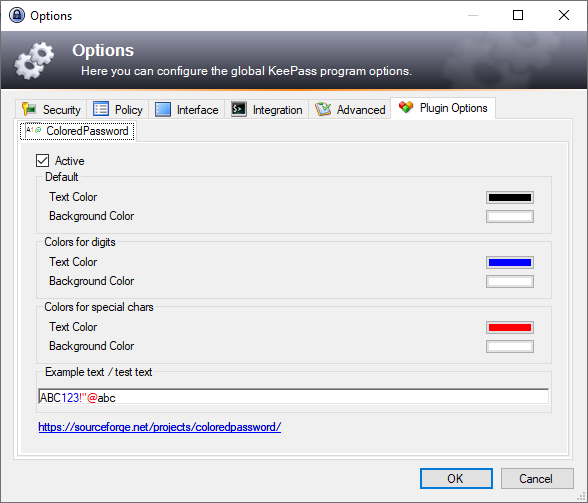
Task: Pick the Default background color swatch
Action: click(x=510, y=216)
